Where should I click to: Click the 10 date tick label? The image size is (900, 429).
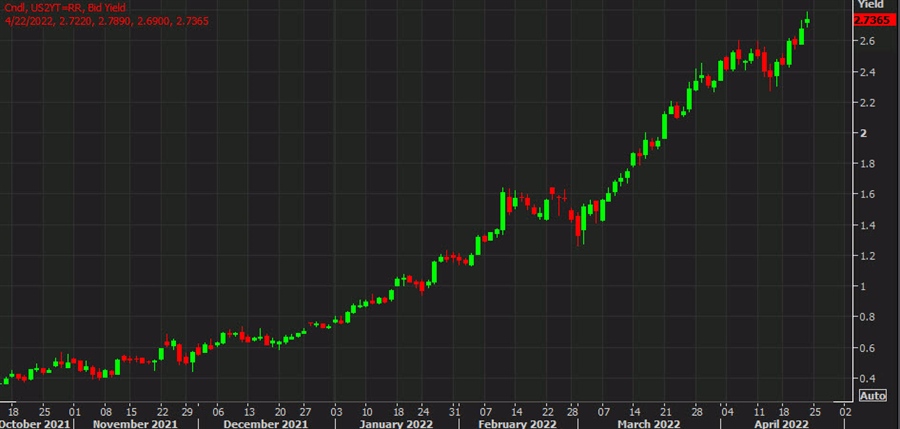pos(367,411)
